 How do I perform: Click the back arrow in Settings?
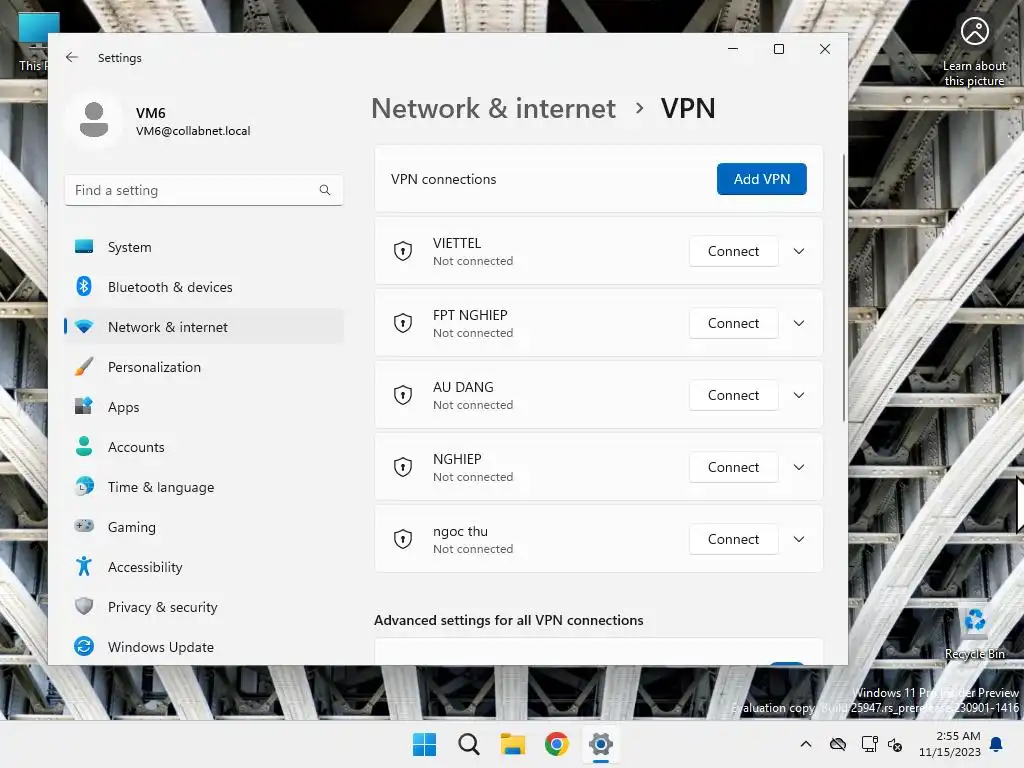[x=72, y=57]
